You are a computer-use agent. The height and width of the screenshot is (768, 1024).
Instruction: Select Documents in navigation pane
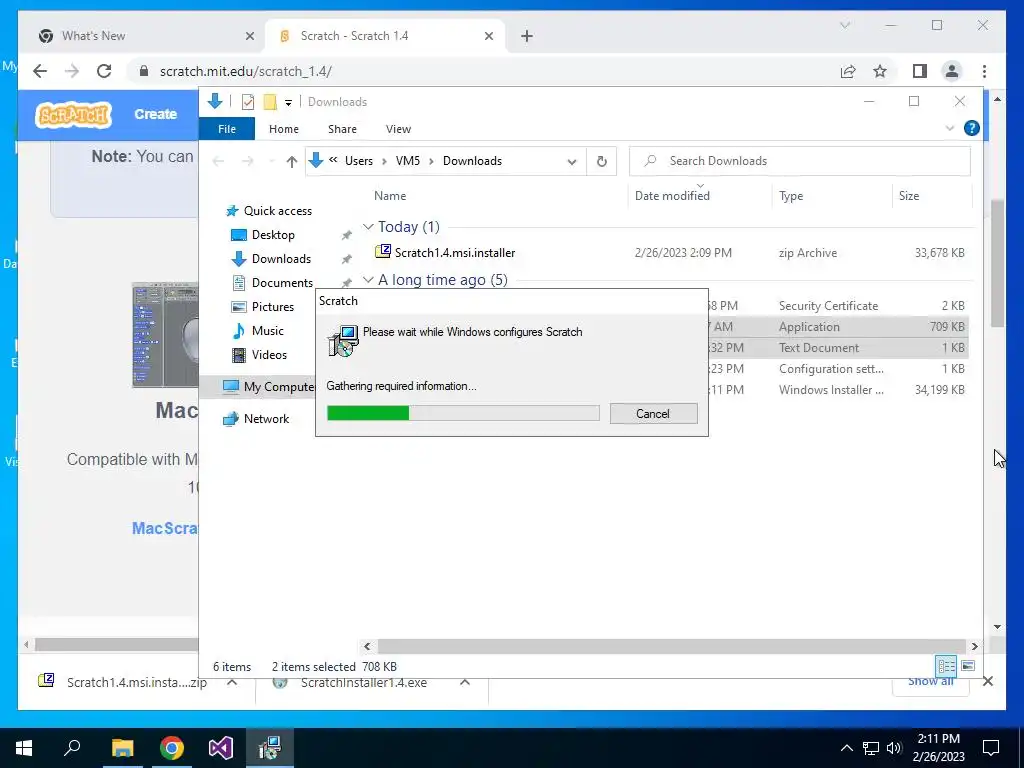tap(273, 283)
